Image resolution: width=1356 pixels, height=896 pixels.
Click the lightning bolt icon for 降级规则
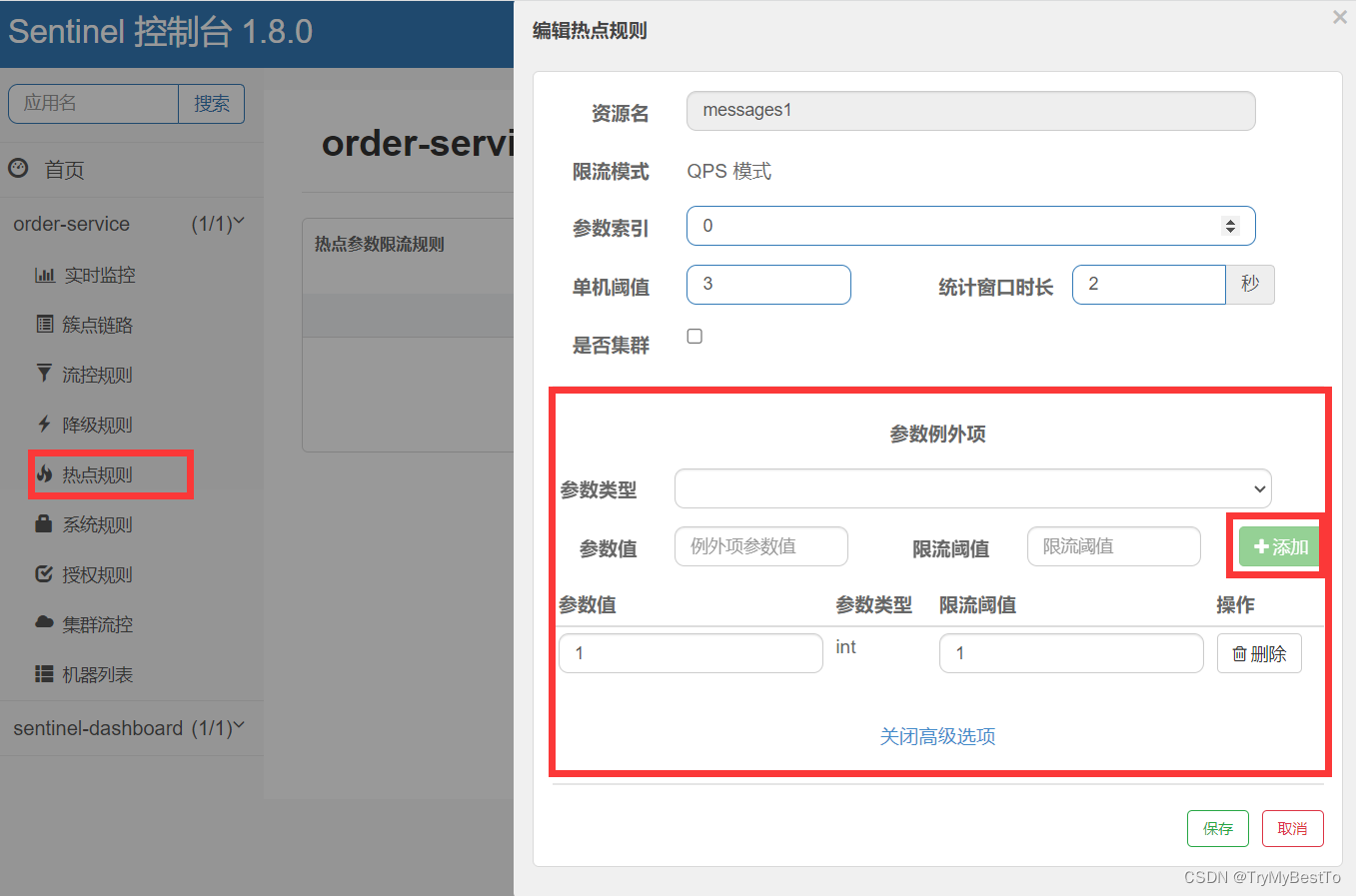click(44, 424)
